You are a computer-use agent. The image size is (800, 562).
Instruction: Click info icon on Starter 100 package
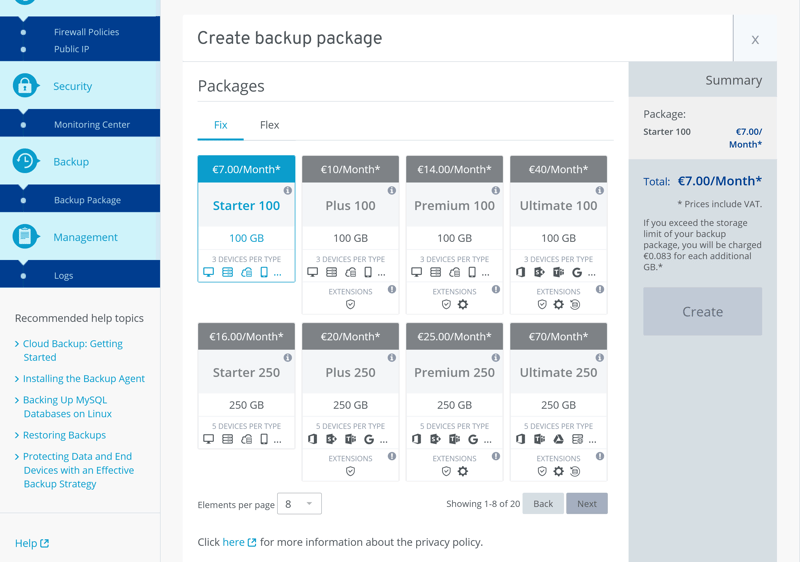[288, 190]
